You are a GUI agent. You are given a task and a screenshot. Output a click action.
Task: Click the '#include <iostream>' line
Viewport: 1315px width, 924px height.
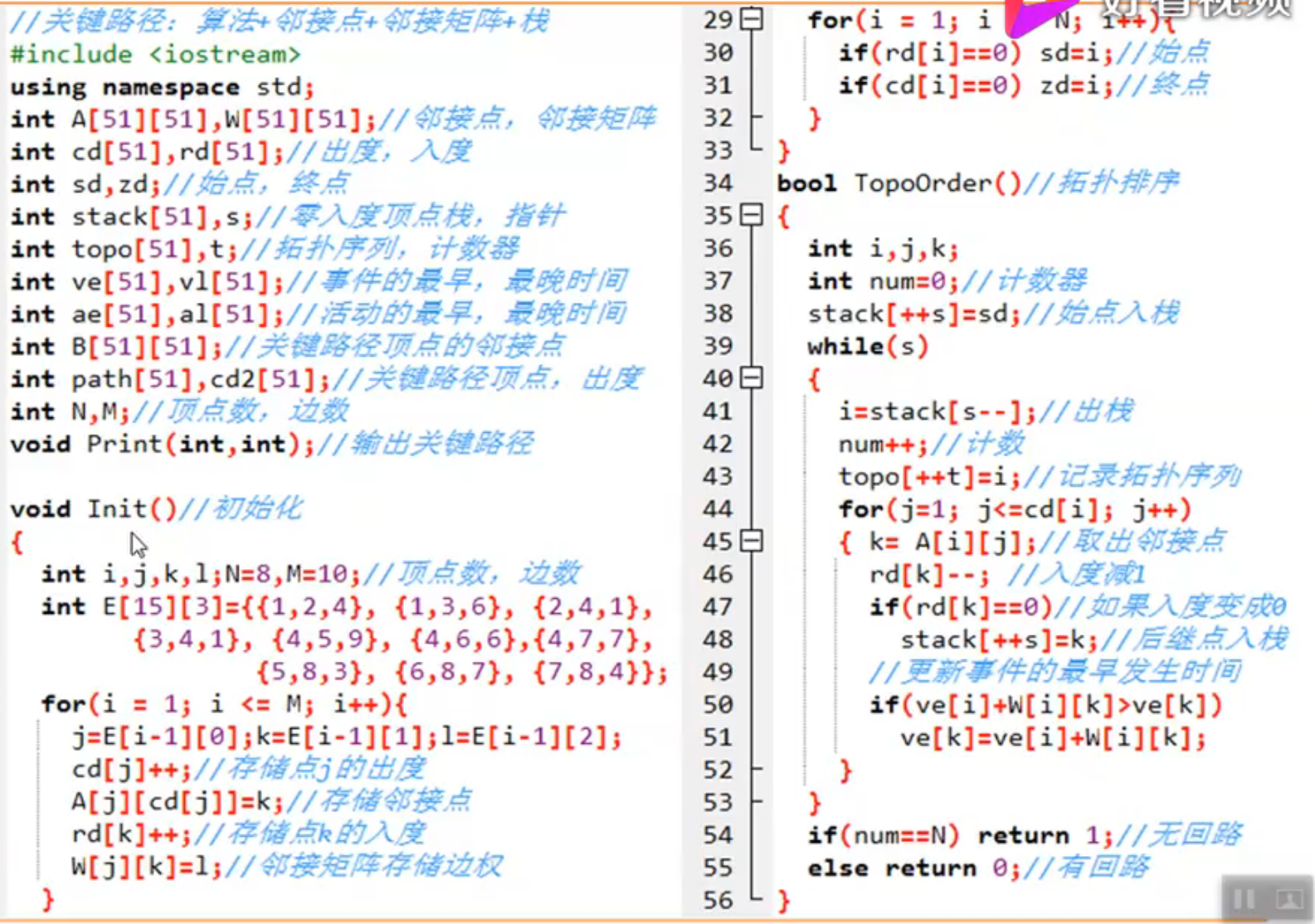(x=155, y=55)
